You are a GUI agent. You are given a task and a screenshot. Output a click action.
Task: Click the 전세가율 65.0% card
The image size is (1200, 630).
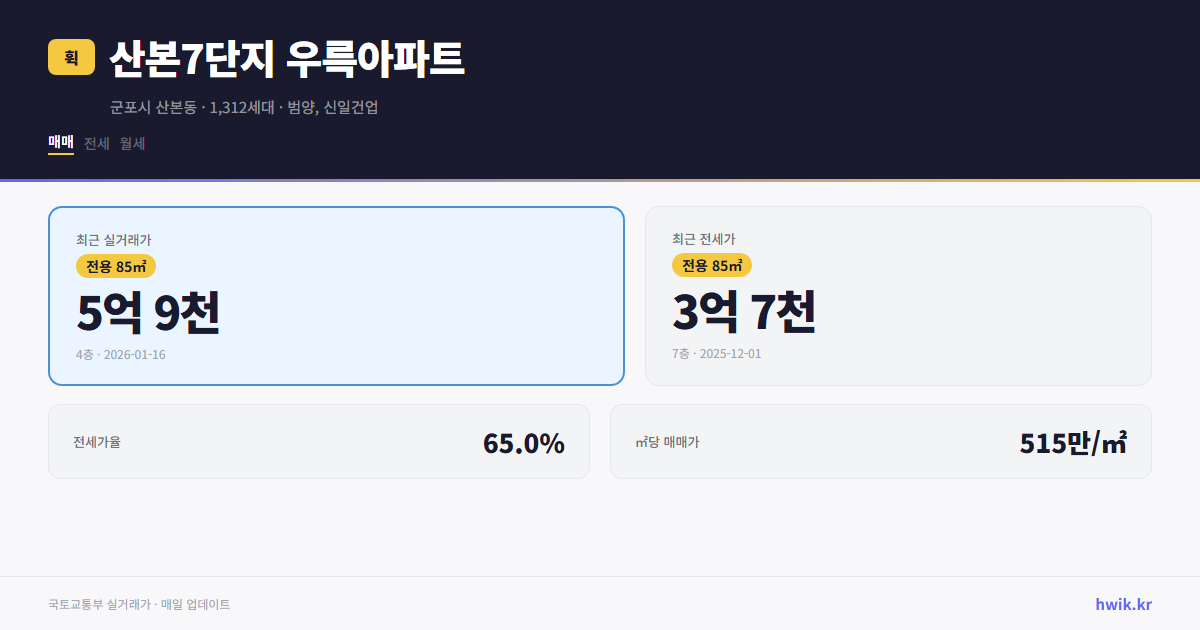coord(319,441)
